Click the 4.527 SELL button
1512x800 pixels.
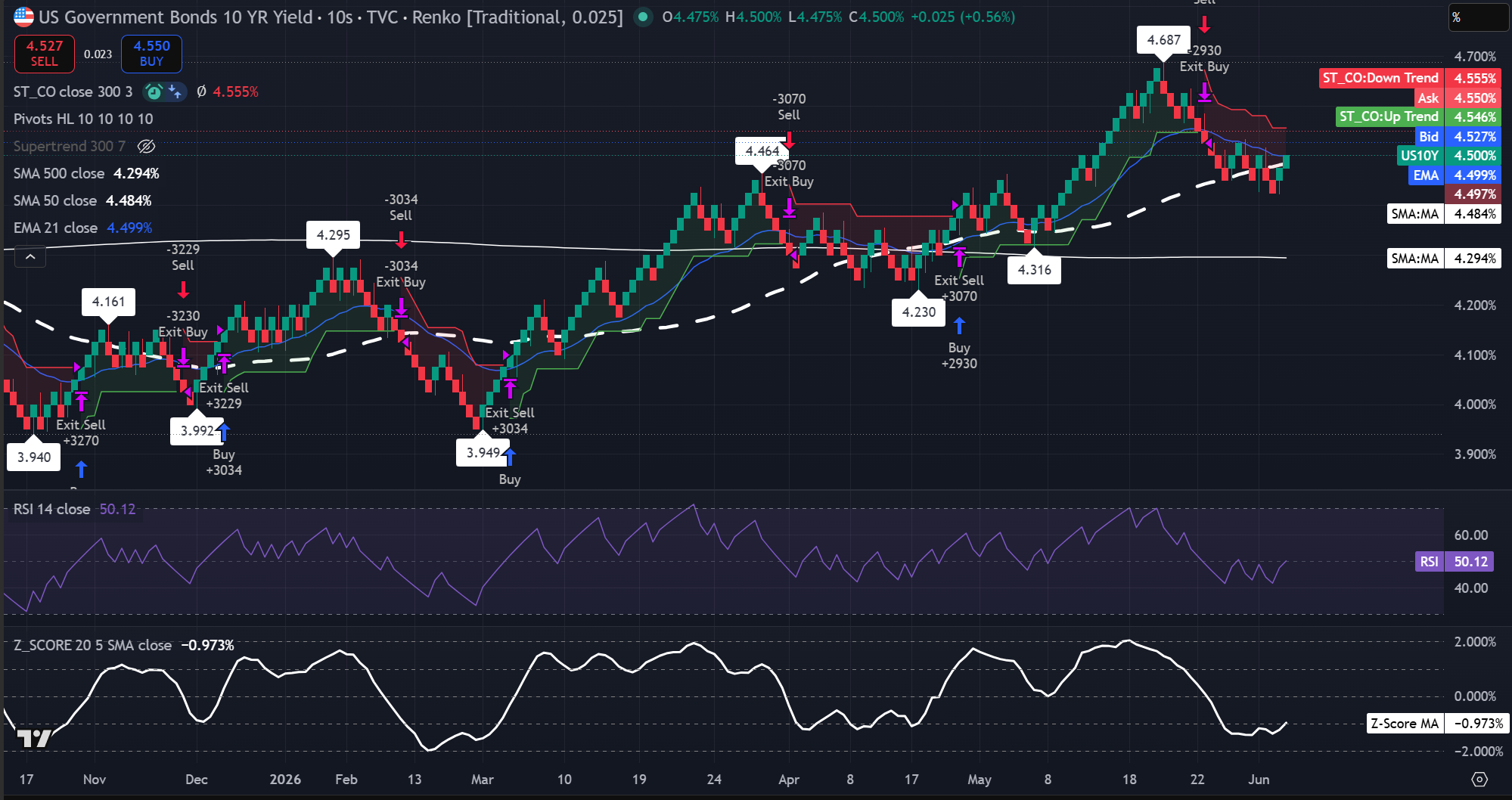45,54
